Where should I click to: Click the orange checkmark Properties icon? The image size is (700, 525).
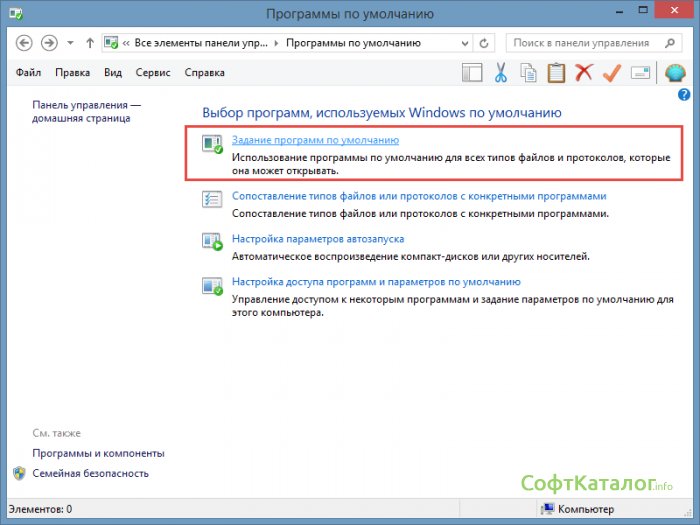point(612,73)
